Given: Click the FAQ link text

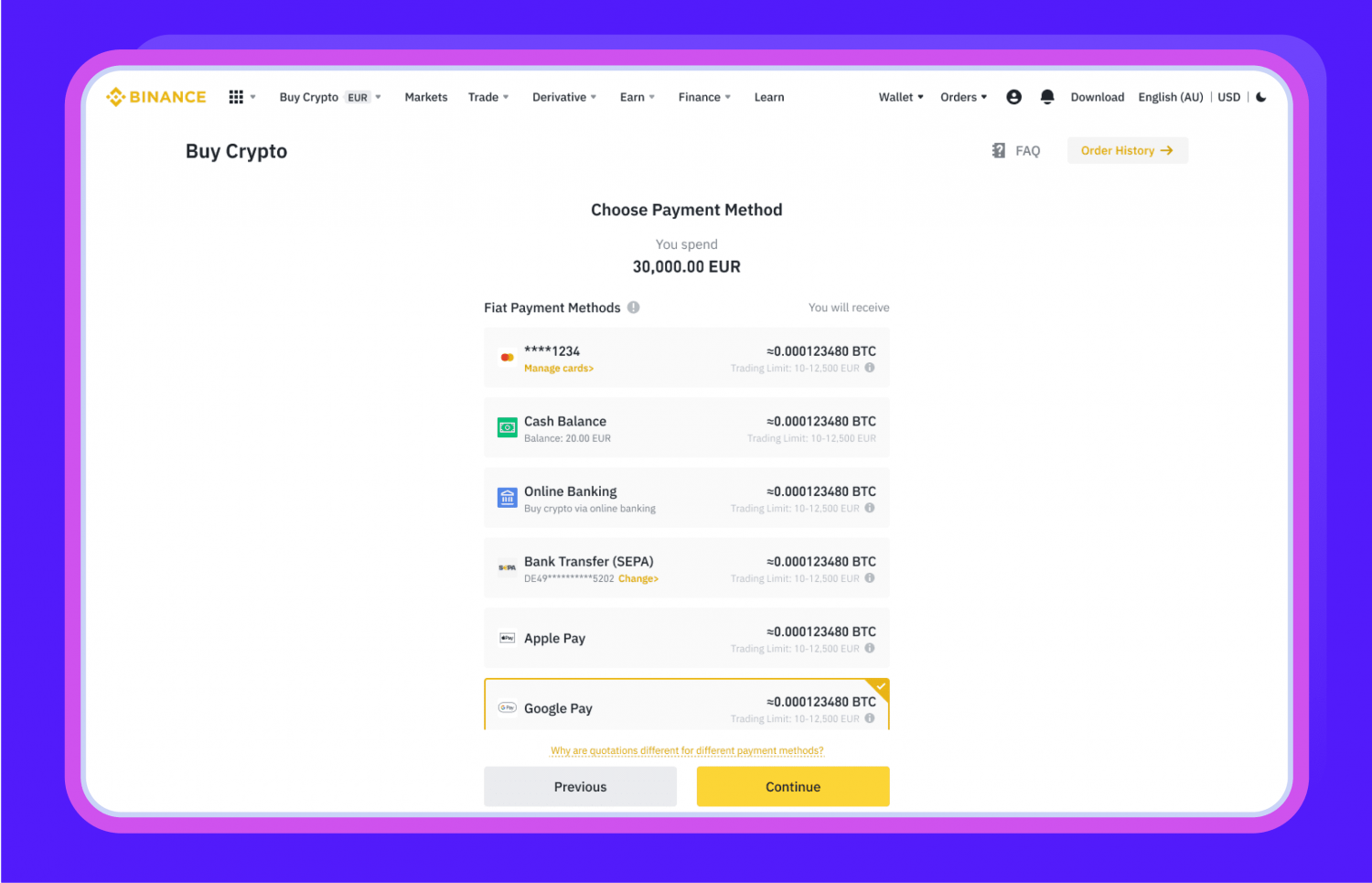Looking at the screenshot, I should 1028,151.
